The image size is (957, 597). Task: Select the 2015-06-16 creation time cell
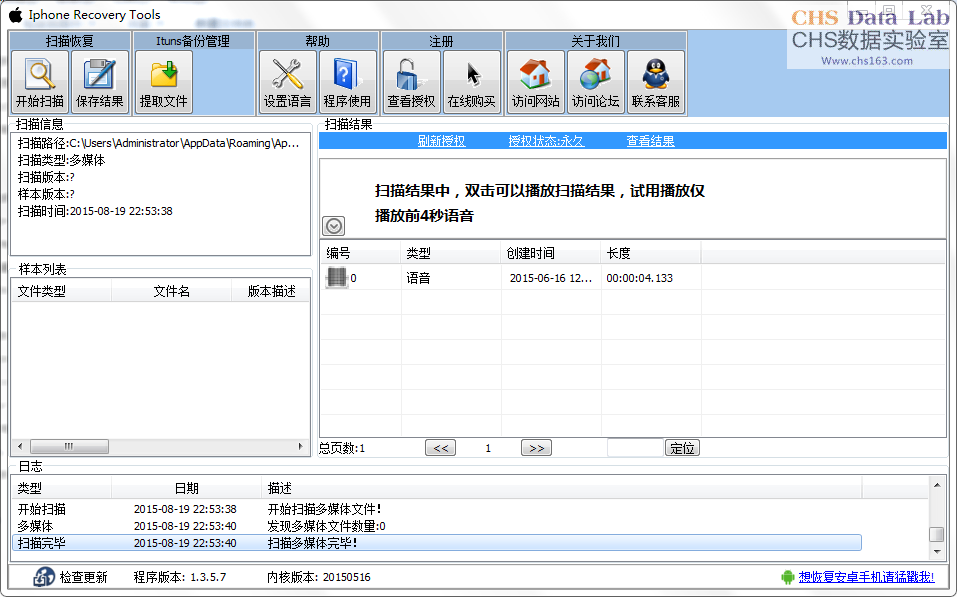551,278
